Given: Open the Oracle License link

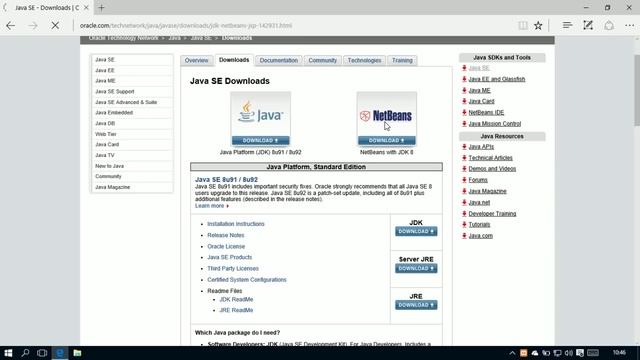Looking at the screenshot, I should [x=226, y=247].
